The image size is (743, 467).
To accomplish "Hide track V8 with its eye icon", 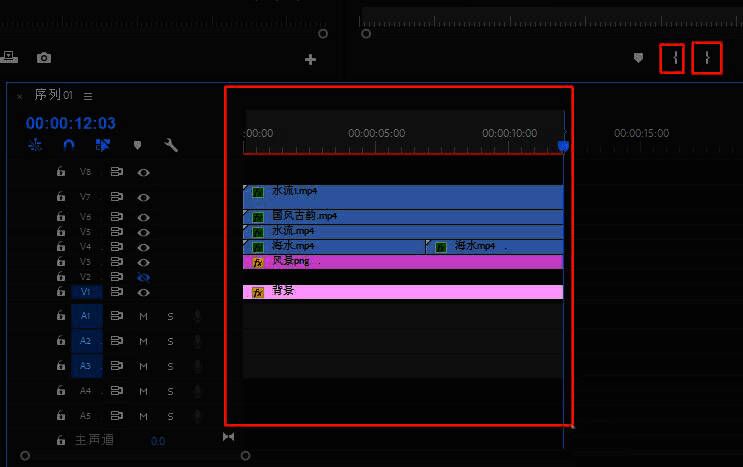I will [x=144, y=172].
